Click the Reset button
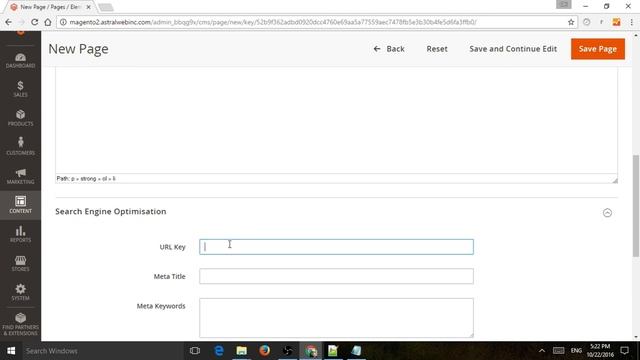 click(437, 49)
